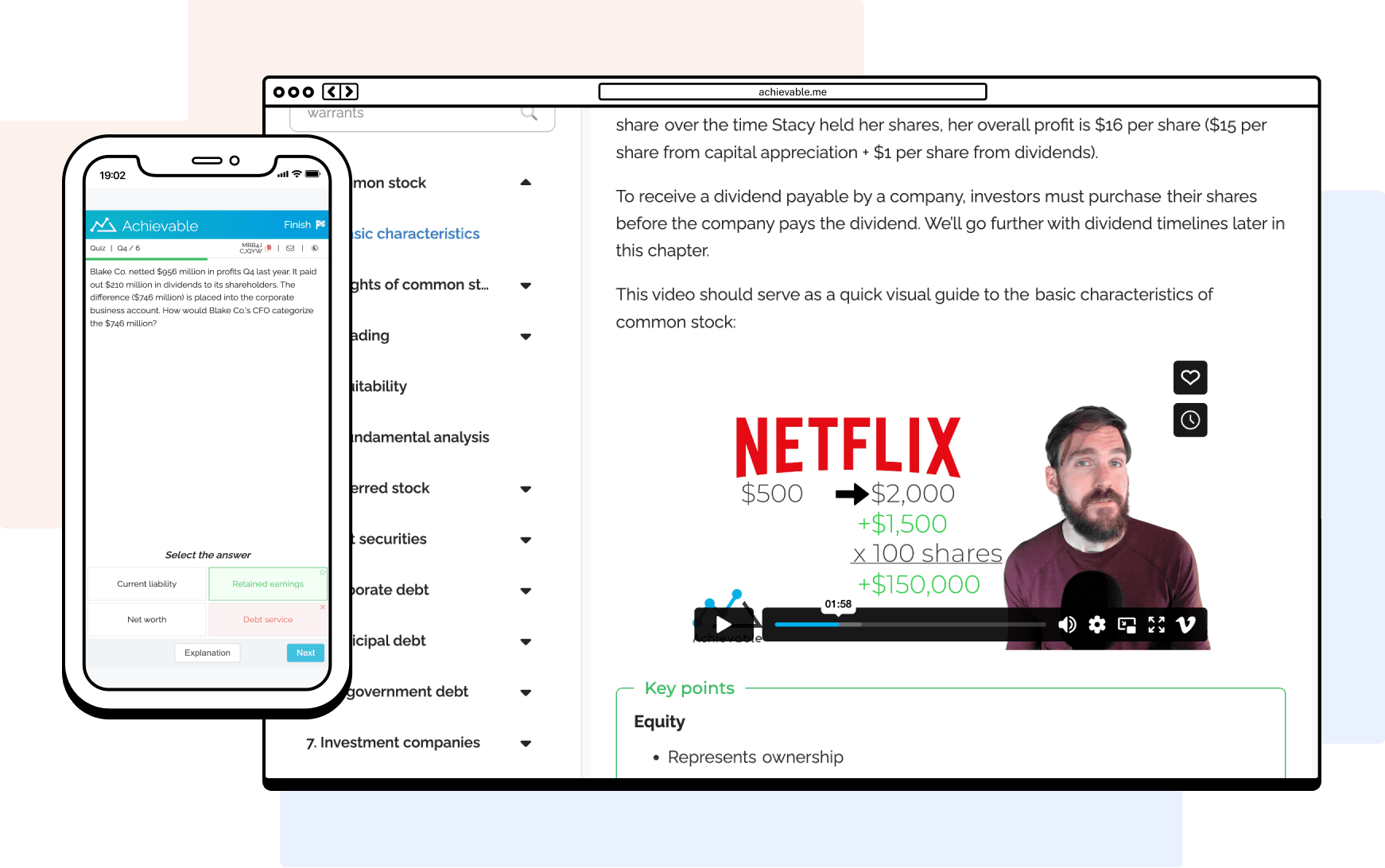Enter fullscreen mode on the video
Screen dimensions: 1385x868
[1156, 625]
